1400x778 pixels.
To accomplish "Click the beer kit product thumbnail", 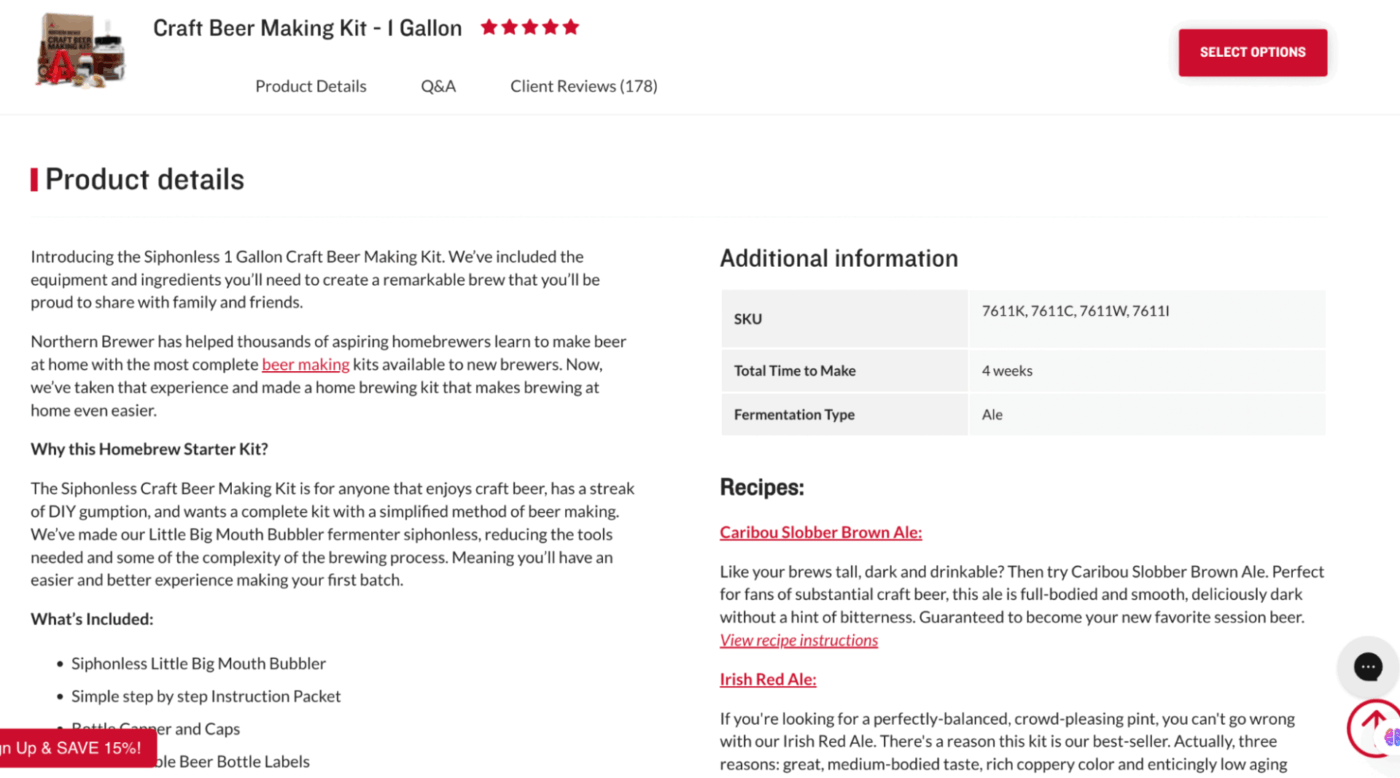I will 80,50.
